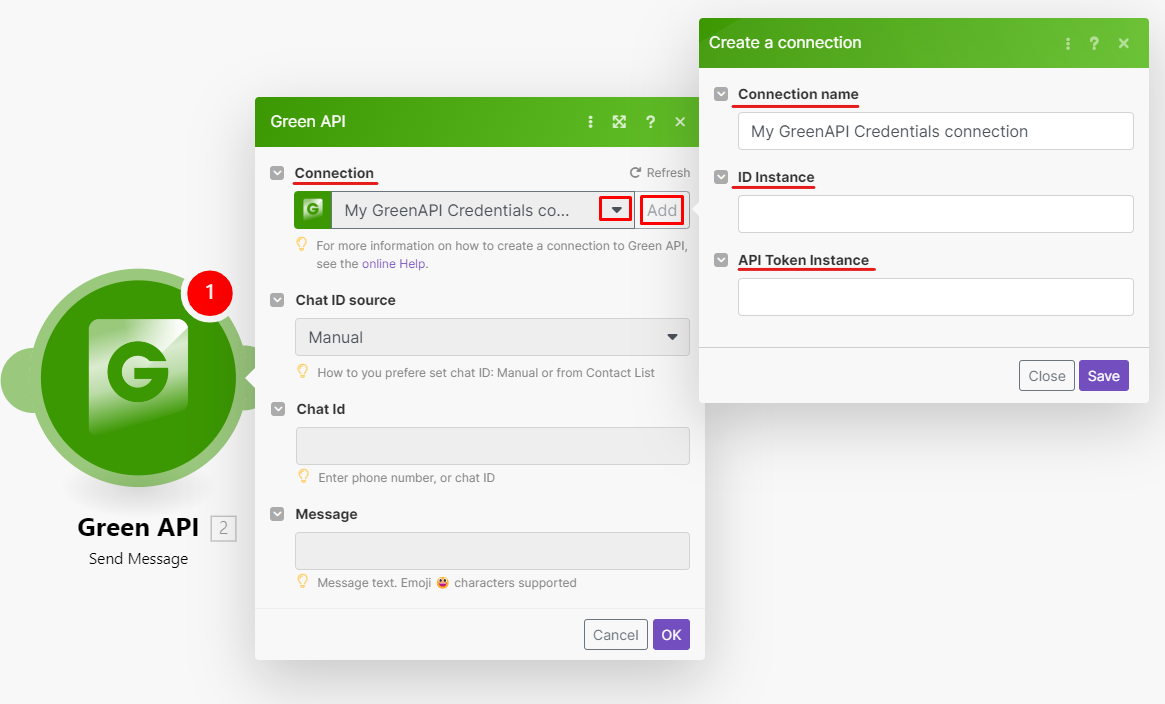1165x704 pixels.
Task: Open the online Help link
Action: (394, 264)
